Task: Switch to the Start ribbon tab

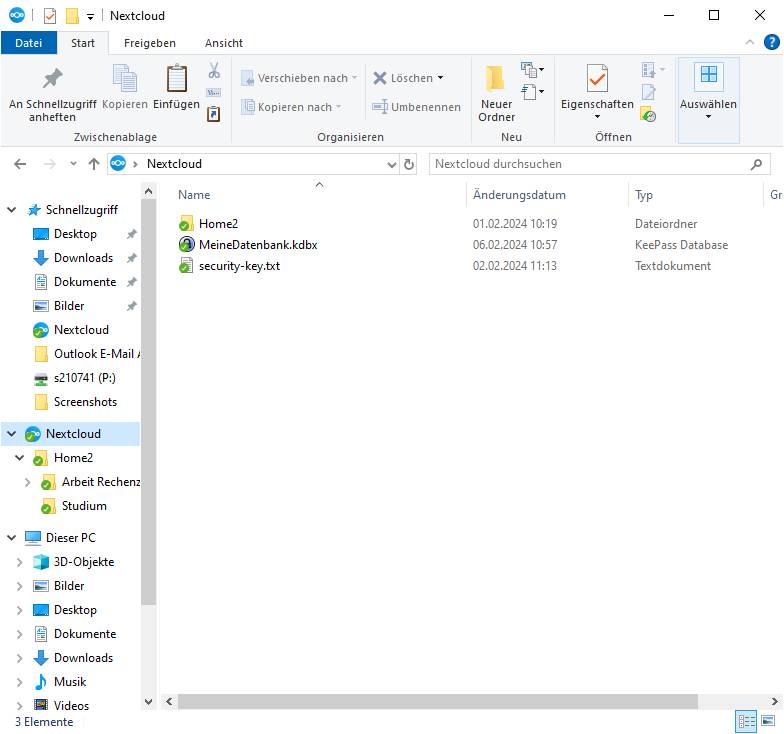Action: (83, 43)
